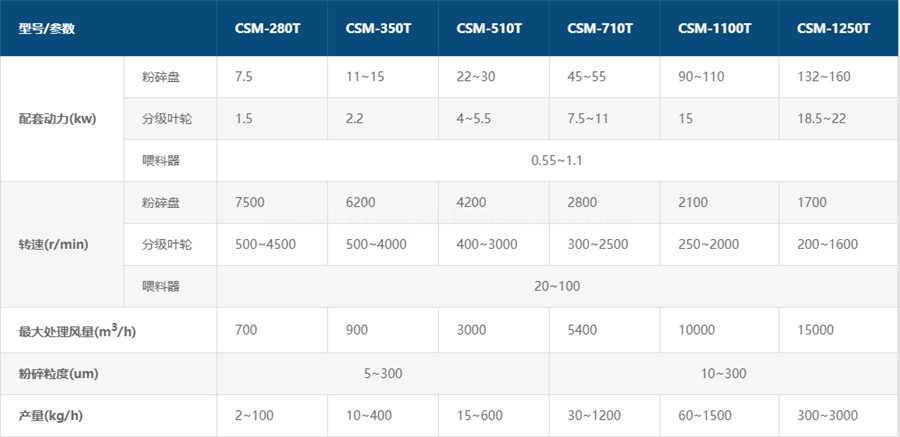Image resolution: width=900 pixels, height=437 pixels.
Task: Select the 10~300 particle size cell
Action: click(724, 373)
